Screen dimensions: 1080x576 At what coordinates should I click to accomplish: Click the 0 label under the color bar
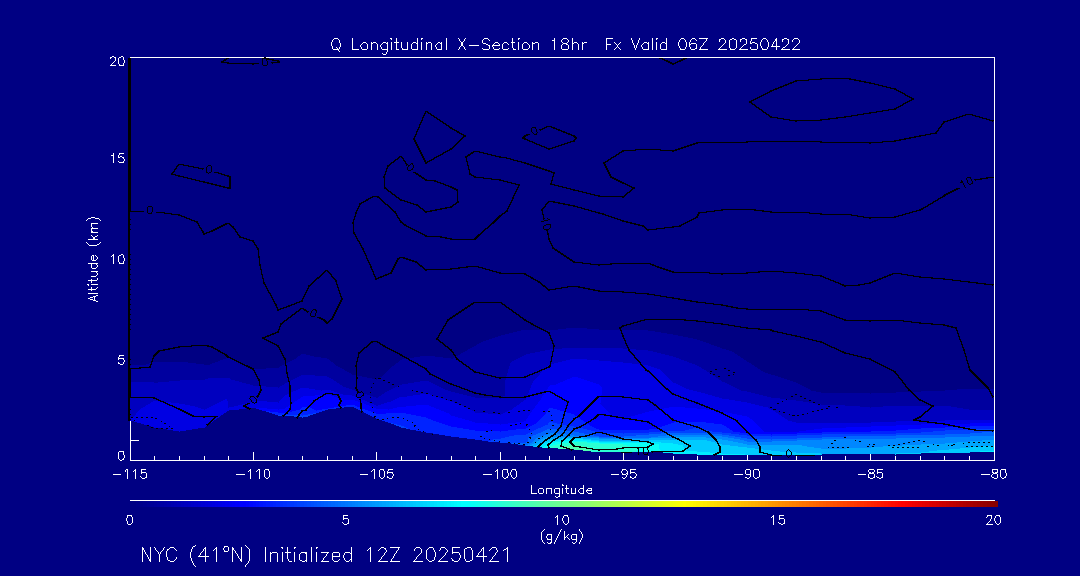[x=129, y=520]
